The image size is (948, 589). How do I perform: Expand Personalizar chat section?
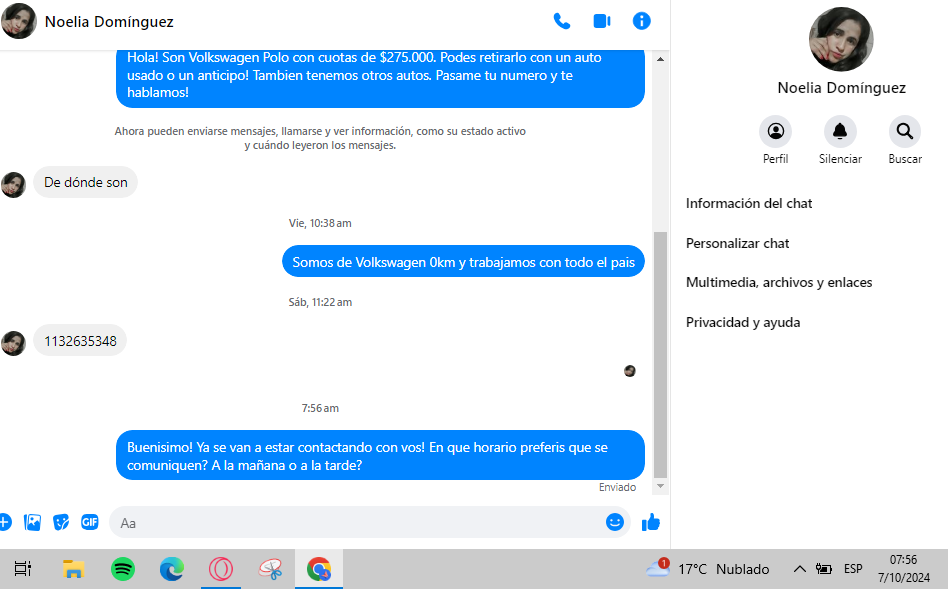point(737,243)
